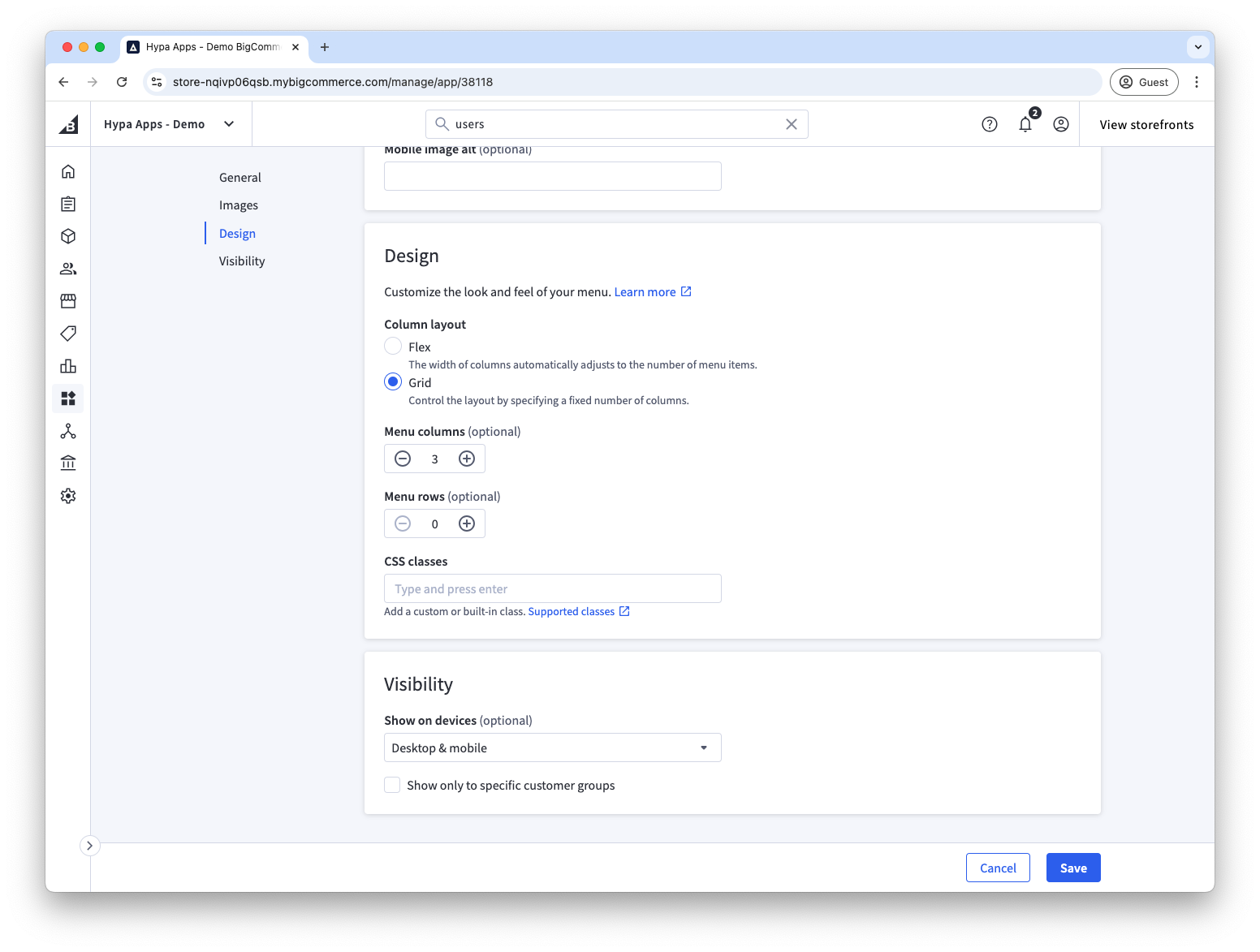Increase Menu rows with plus icon

[467, 523]
